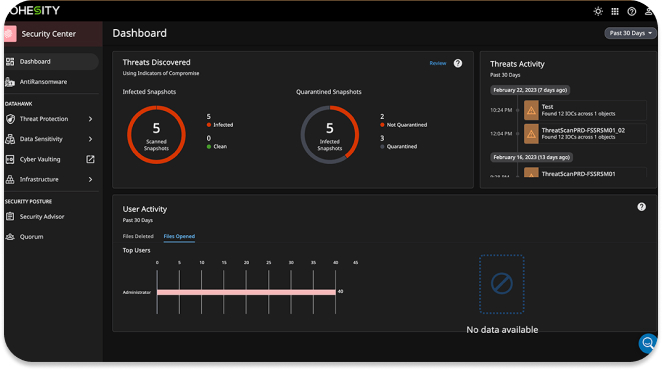Screen dimensions: 662x370
Task: Open the Test threat activity entry
Action: tap(585, 110)
